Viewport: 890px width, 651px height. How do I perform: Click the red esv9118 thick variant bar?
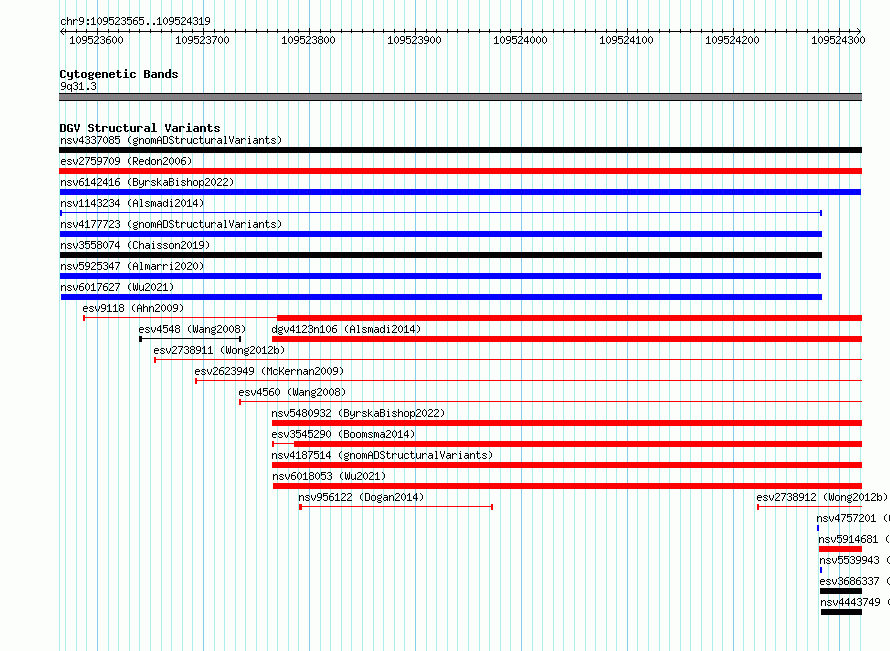569,318
